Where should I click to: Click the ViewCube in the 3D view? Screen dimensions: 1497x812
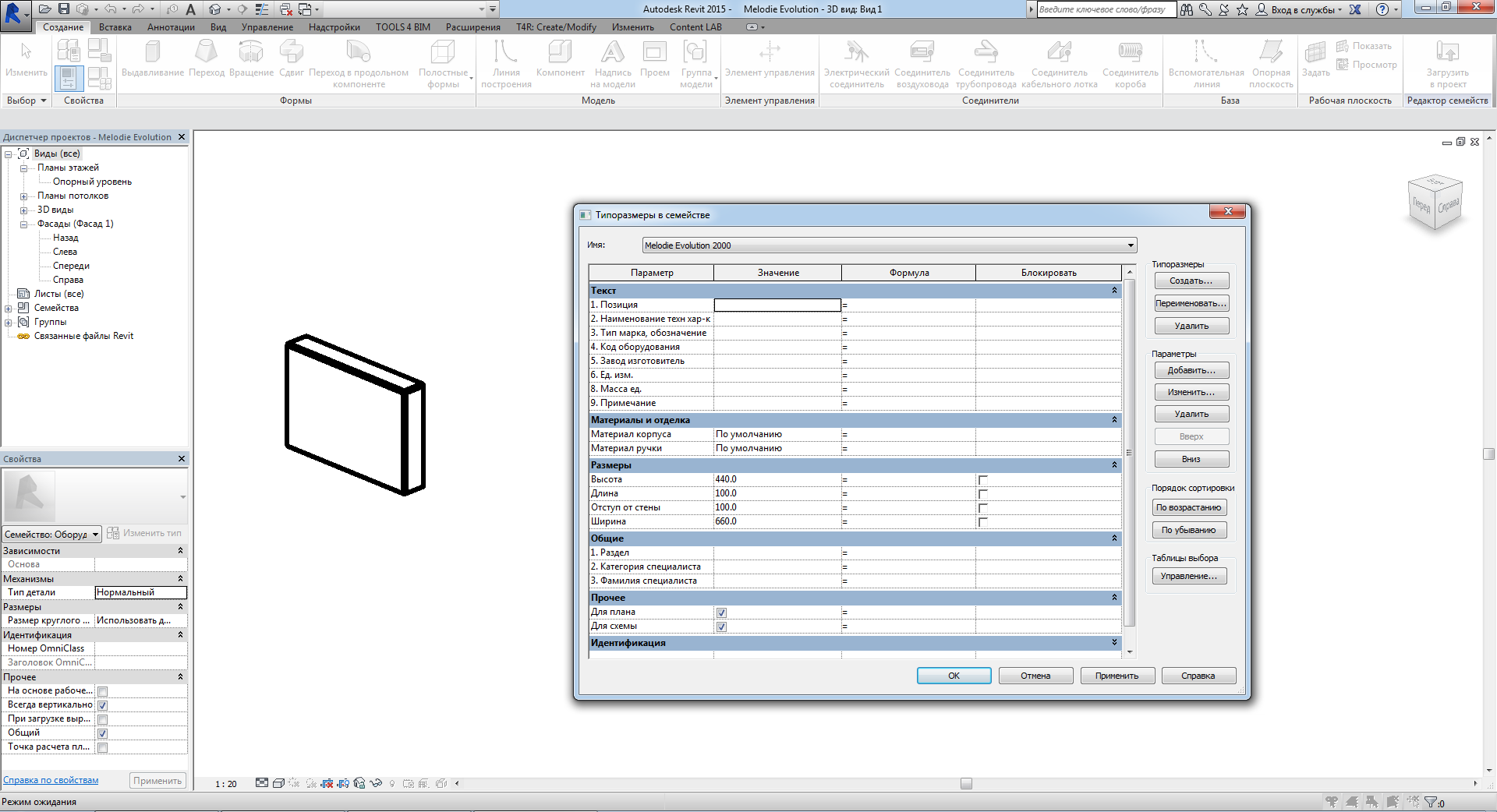(1435, 203)
